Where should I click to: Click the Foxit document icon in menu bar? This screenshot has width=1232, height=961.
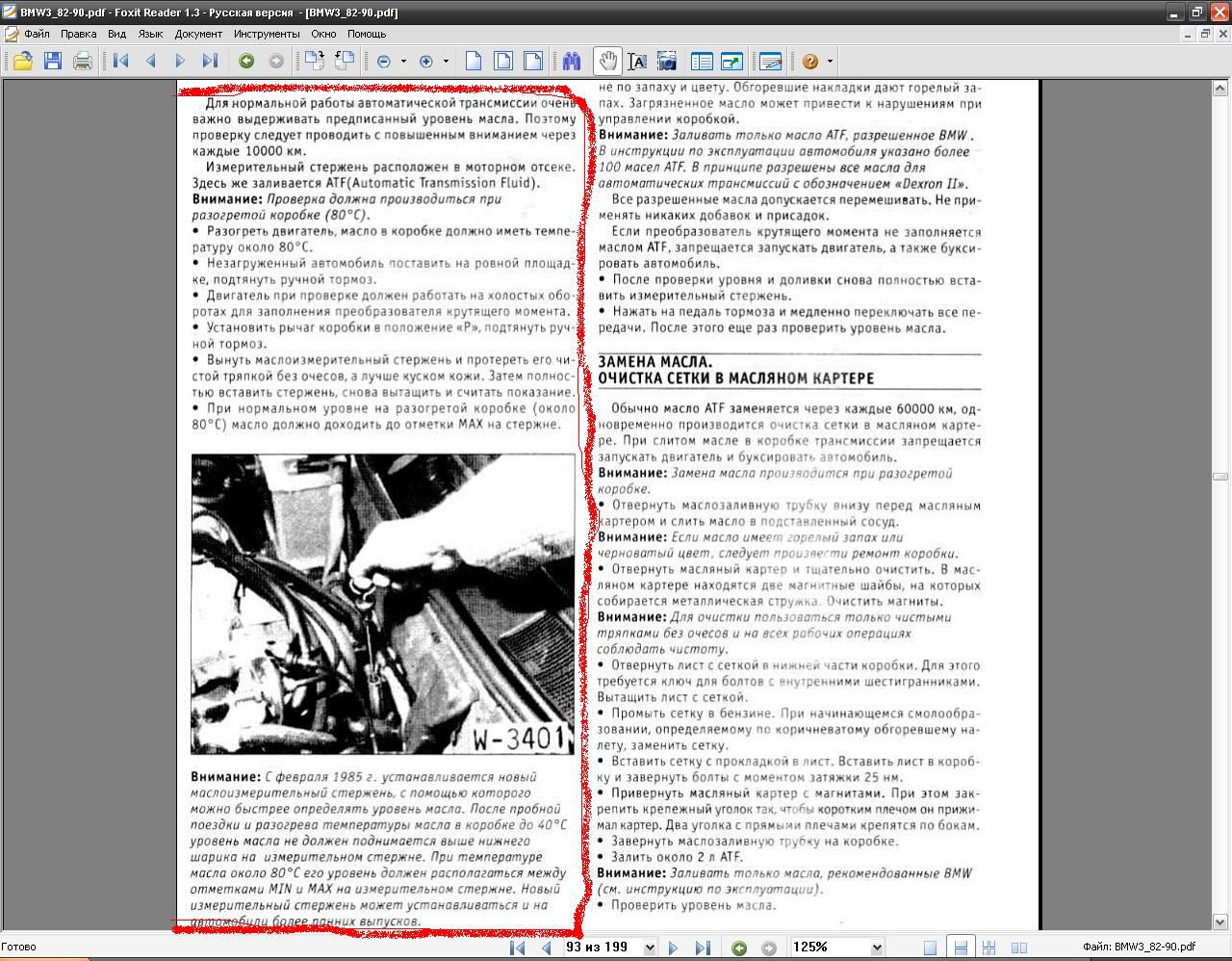(11, 34)
